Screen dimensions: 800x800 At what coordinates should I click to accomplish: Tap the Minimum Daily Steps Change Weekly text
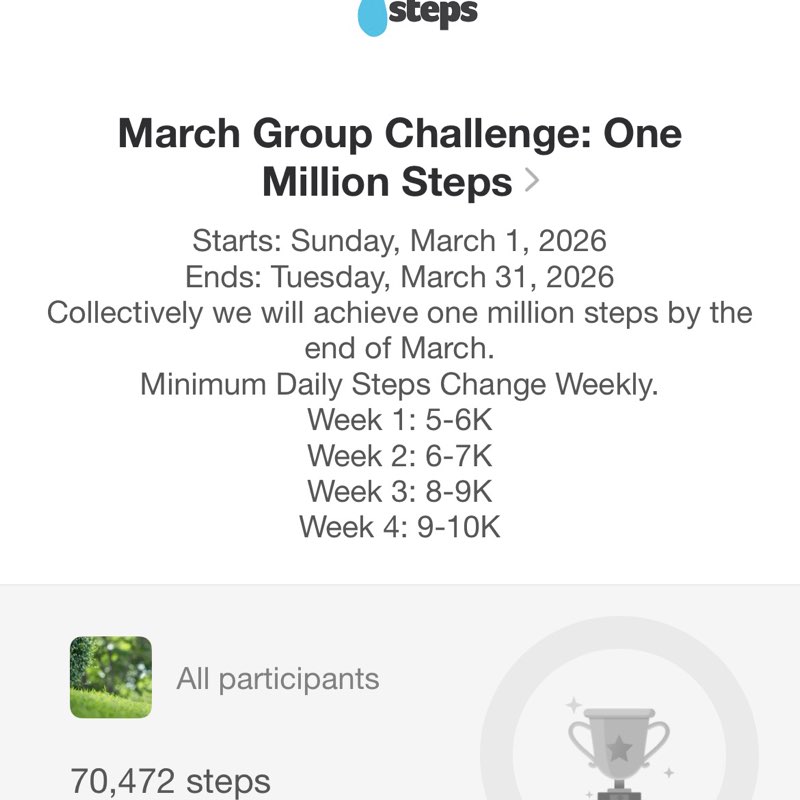click(400, 384)
